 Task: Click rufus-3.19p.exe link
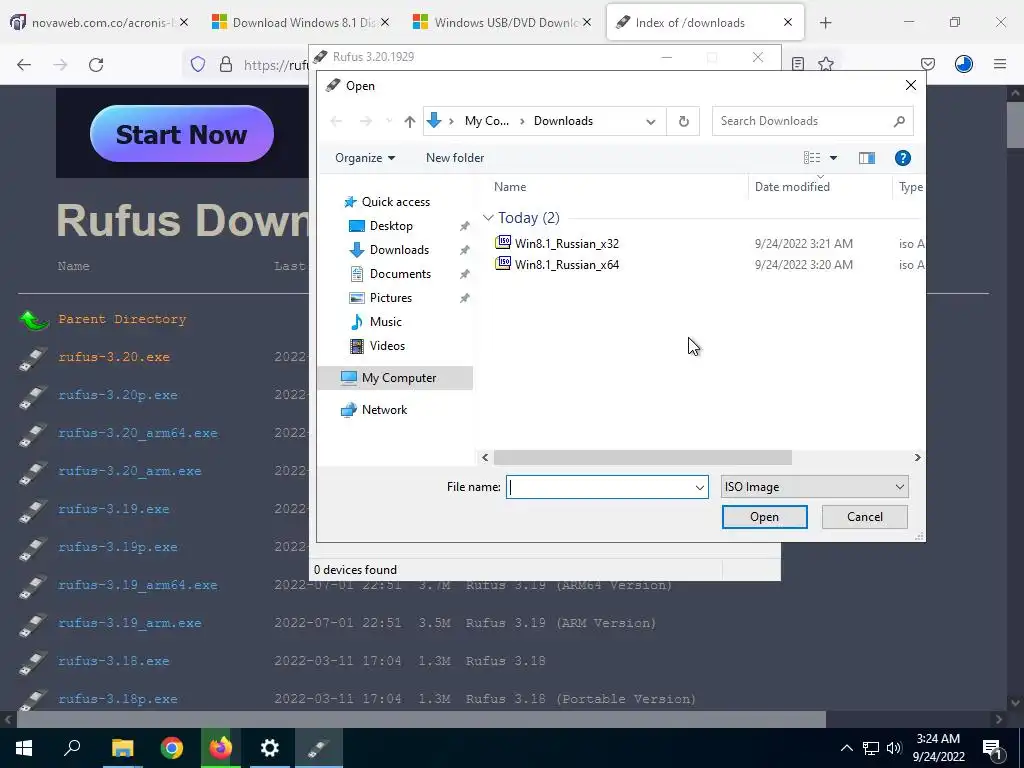pyautogui.click(x=118, y=547)
